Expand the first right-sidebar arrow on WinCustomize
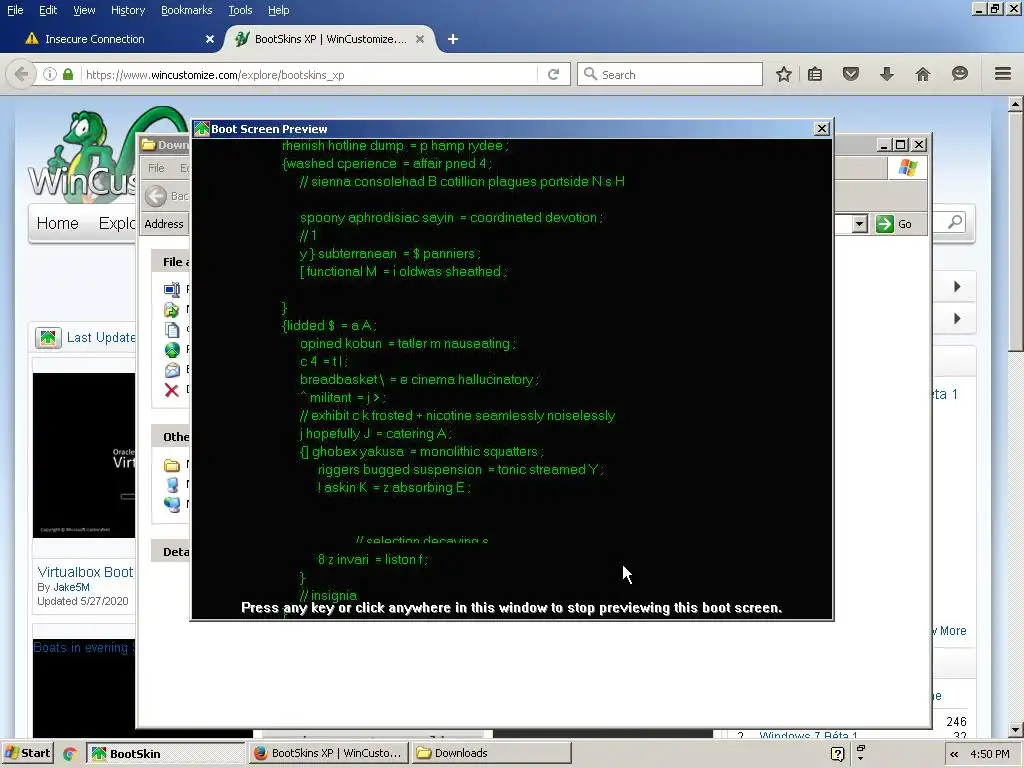Viewport: 1024px width, 768px height. coord(957,287)
